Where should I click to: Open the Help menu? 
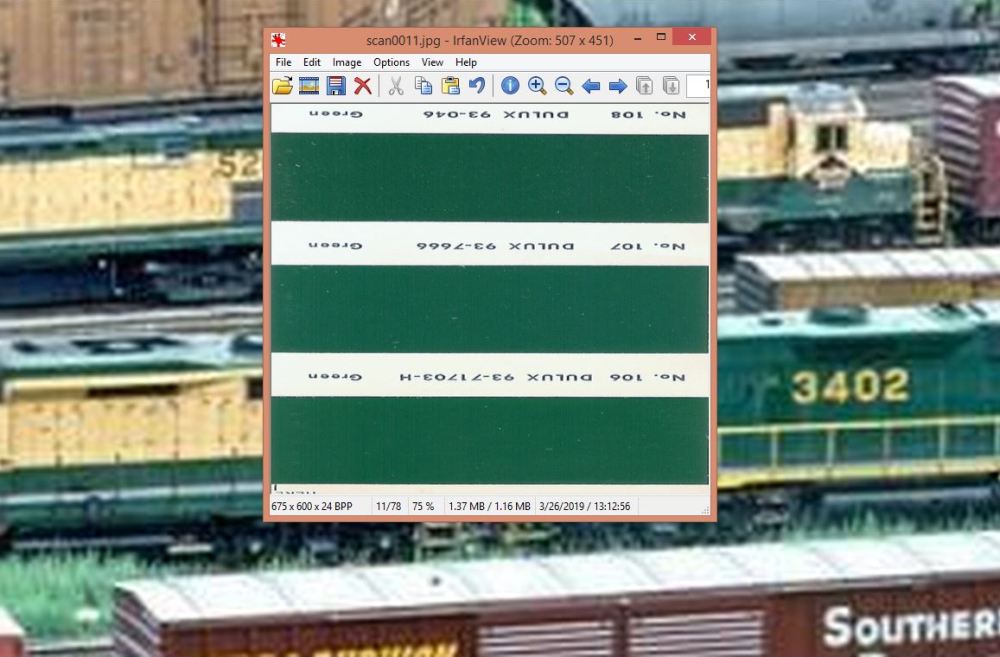pyautogui.click(x=466, y=63)
